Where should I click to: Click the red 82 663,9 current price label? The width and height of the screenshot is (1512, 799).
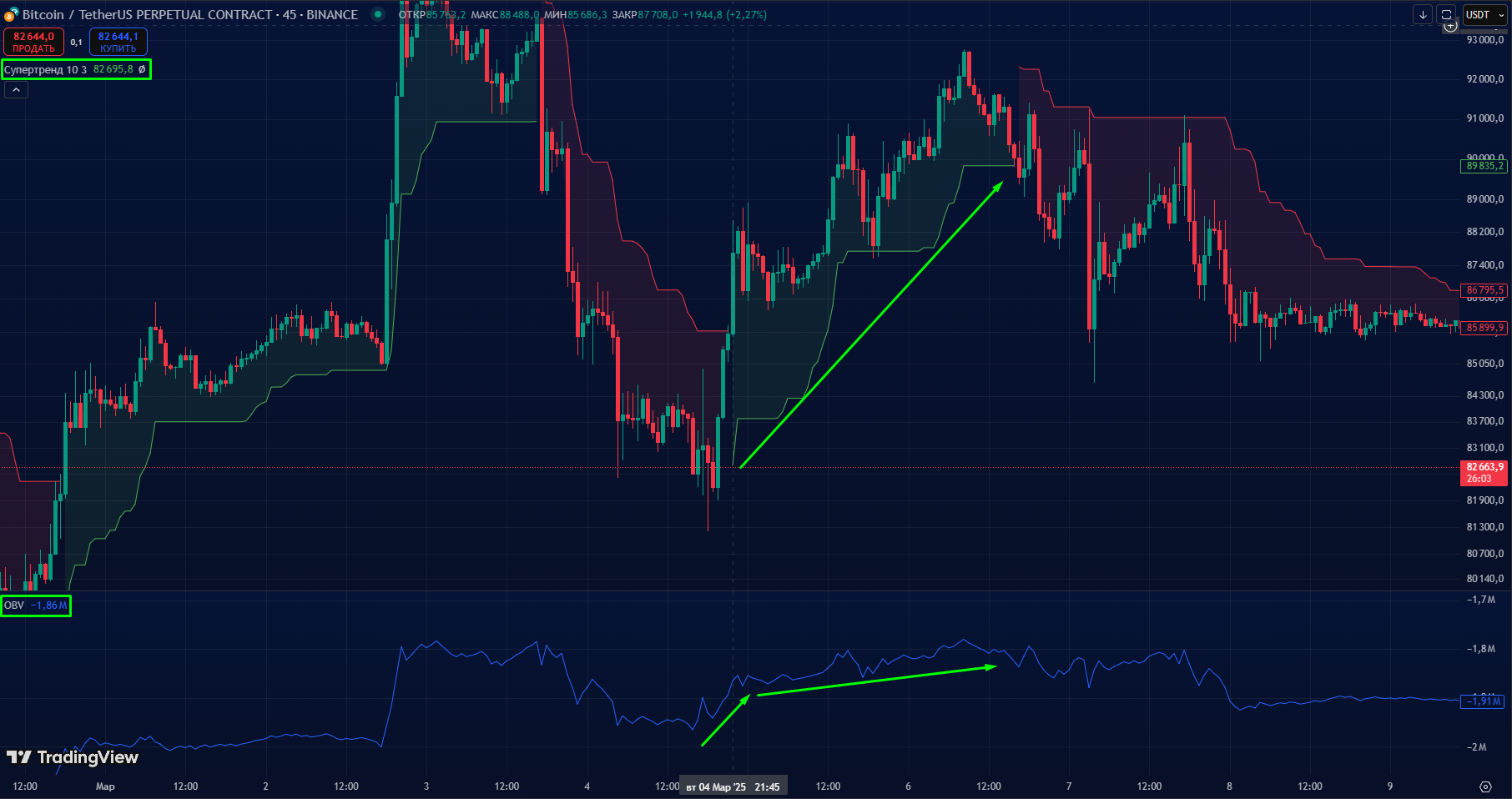click(x=1484, y=473)
